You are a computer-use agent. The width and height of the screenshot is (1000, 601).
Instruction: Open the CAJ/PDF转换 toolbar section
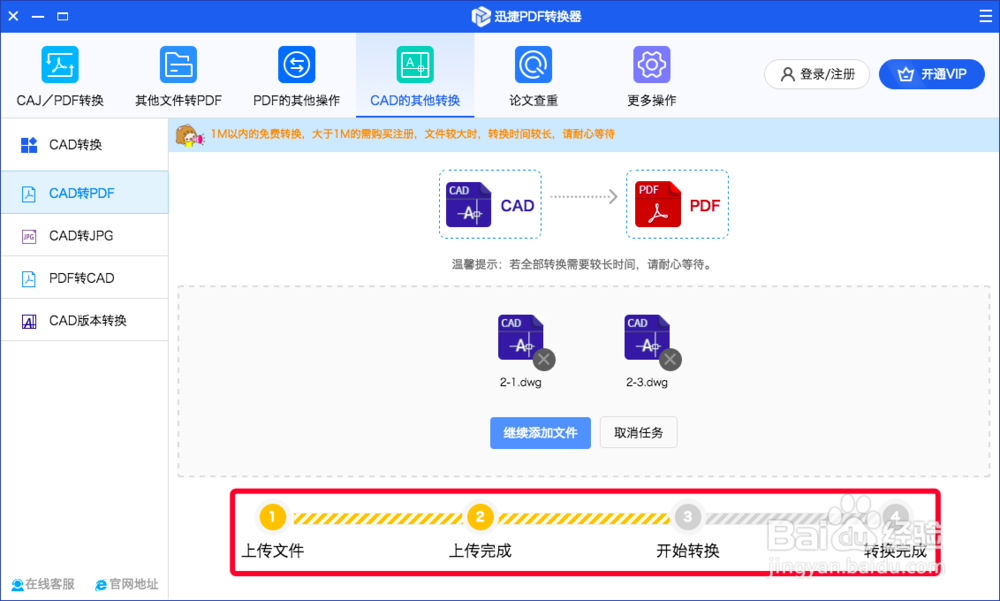pyautogui.click(x=60, y=76)
